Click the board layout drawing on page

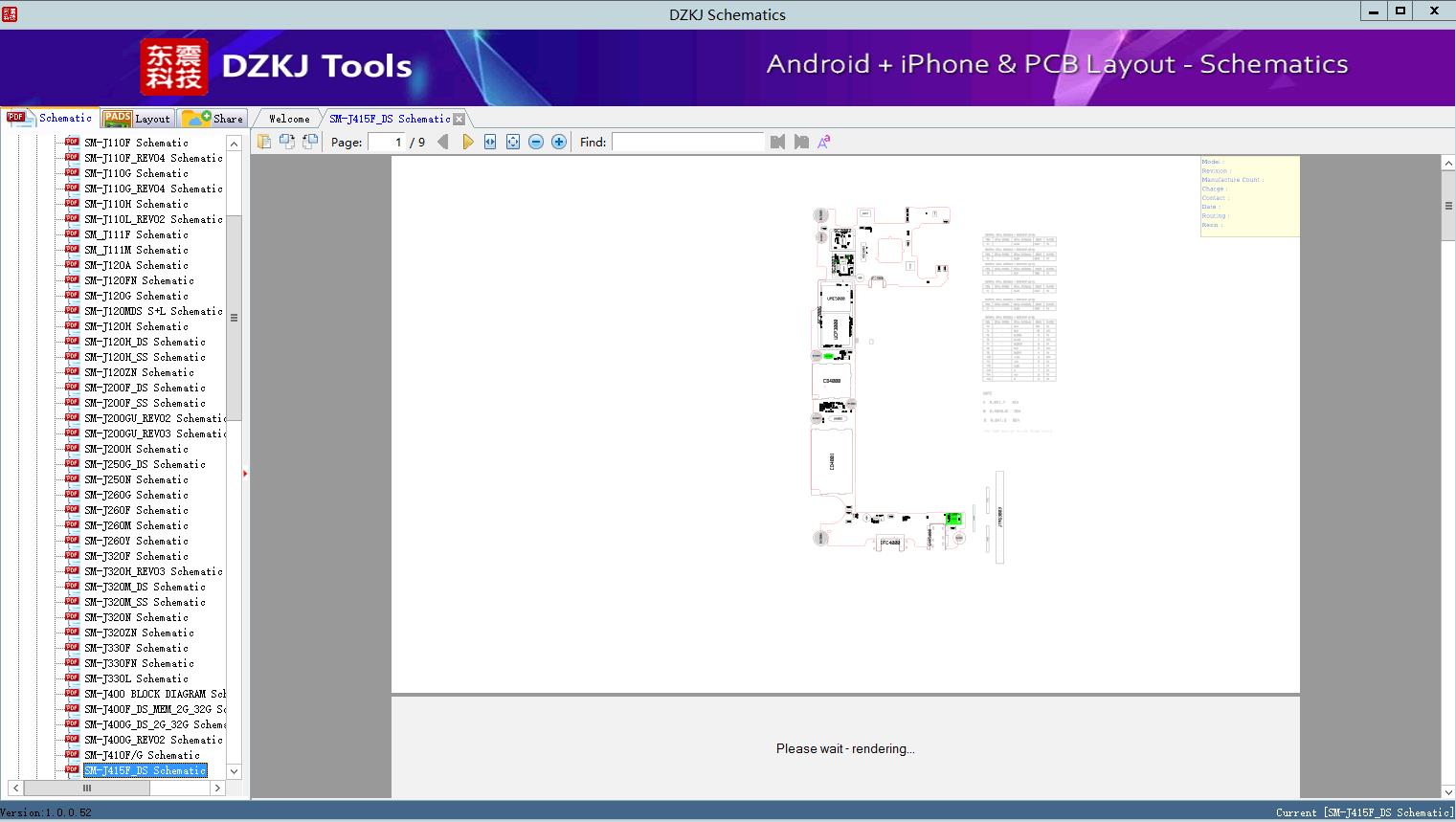tap(886, 379)
